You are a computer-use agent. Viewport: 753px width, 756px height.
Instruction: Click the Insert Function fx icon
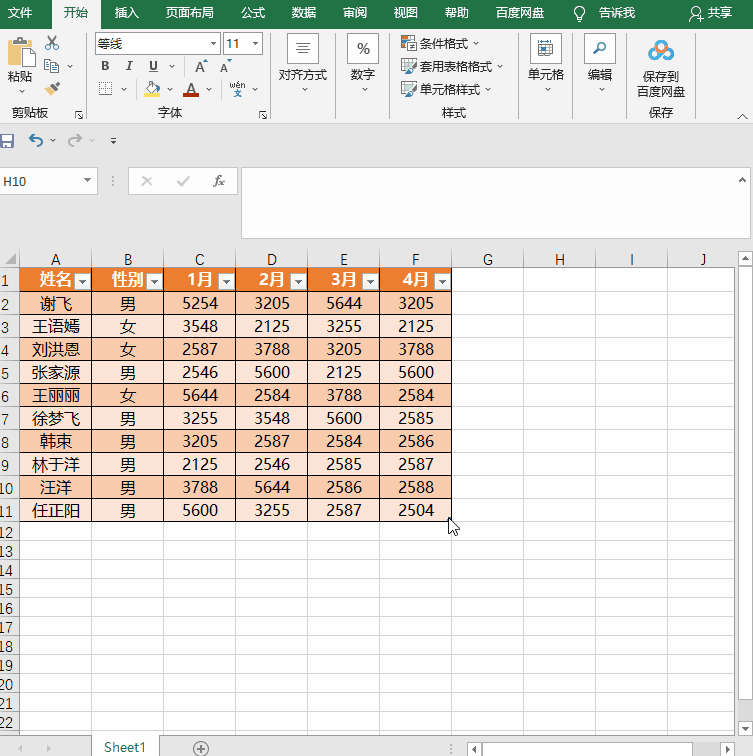pyautogui.click(x=219, y=181)
